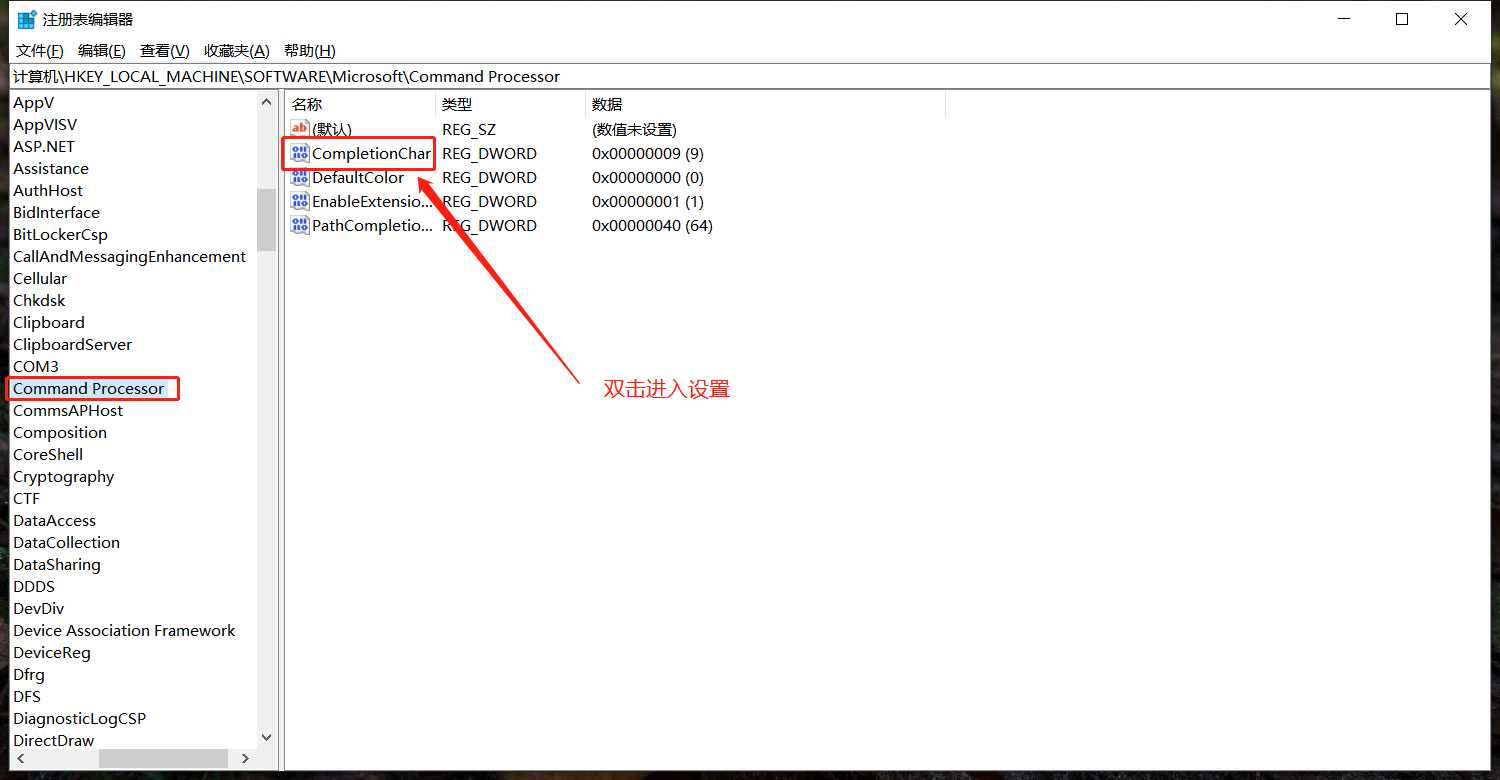
Task: Click the data 0x00000040 (64)
Action: (x=652, y=225)
